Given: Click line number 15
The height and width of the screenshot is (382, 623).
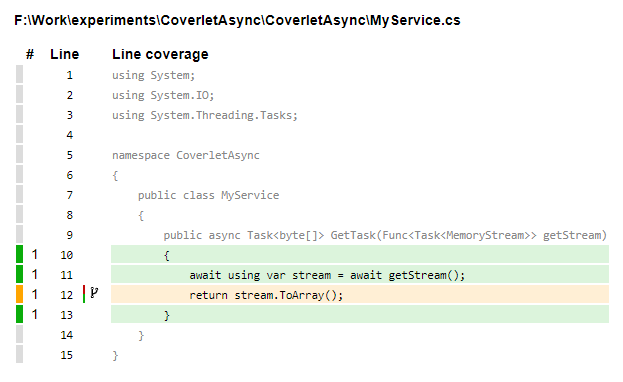Looking at the screenshot, I should [66, 355].
